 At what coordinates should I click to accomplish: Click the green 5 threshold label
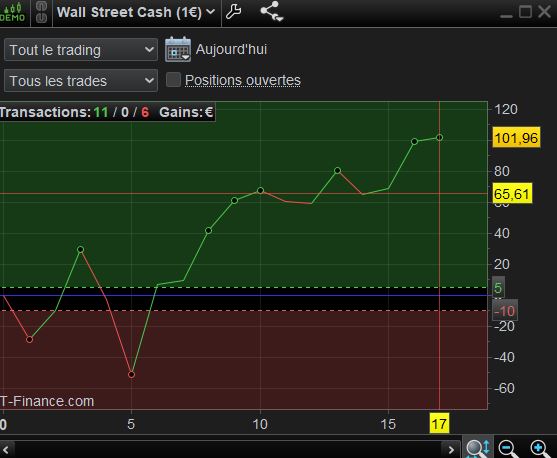(x=498, y=288)
